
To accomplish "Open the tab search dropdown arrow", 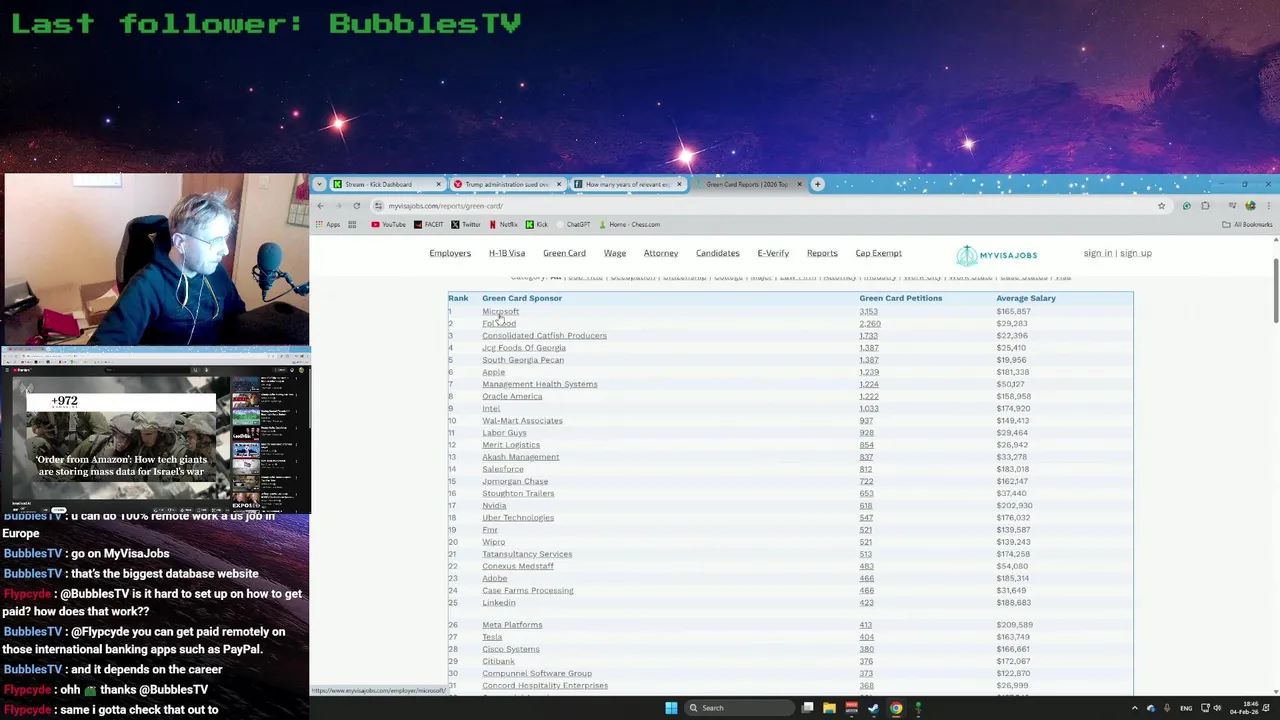I will click(320, 184).
